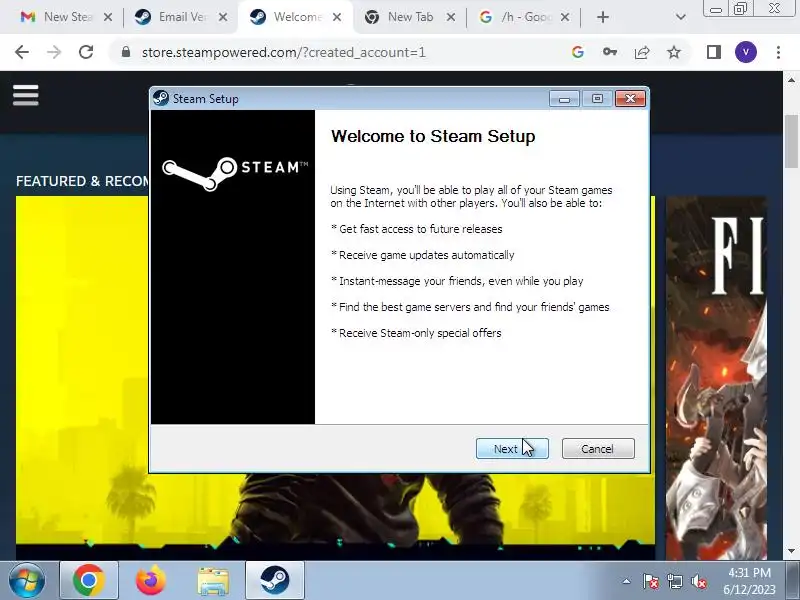Click the vertical scrollbar thumb
The image size is (800, 600).
[791, 141]
